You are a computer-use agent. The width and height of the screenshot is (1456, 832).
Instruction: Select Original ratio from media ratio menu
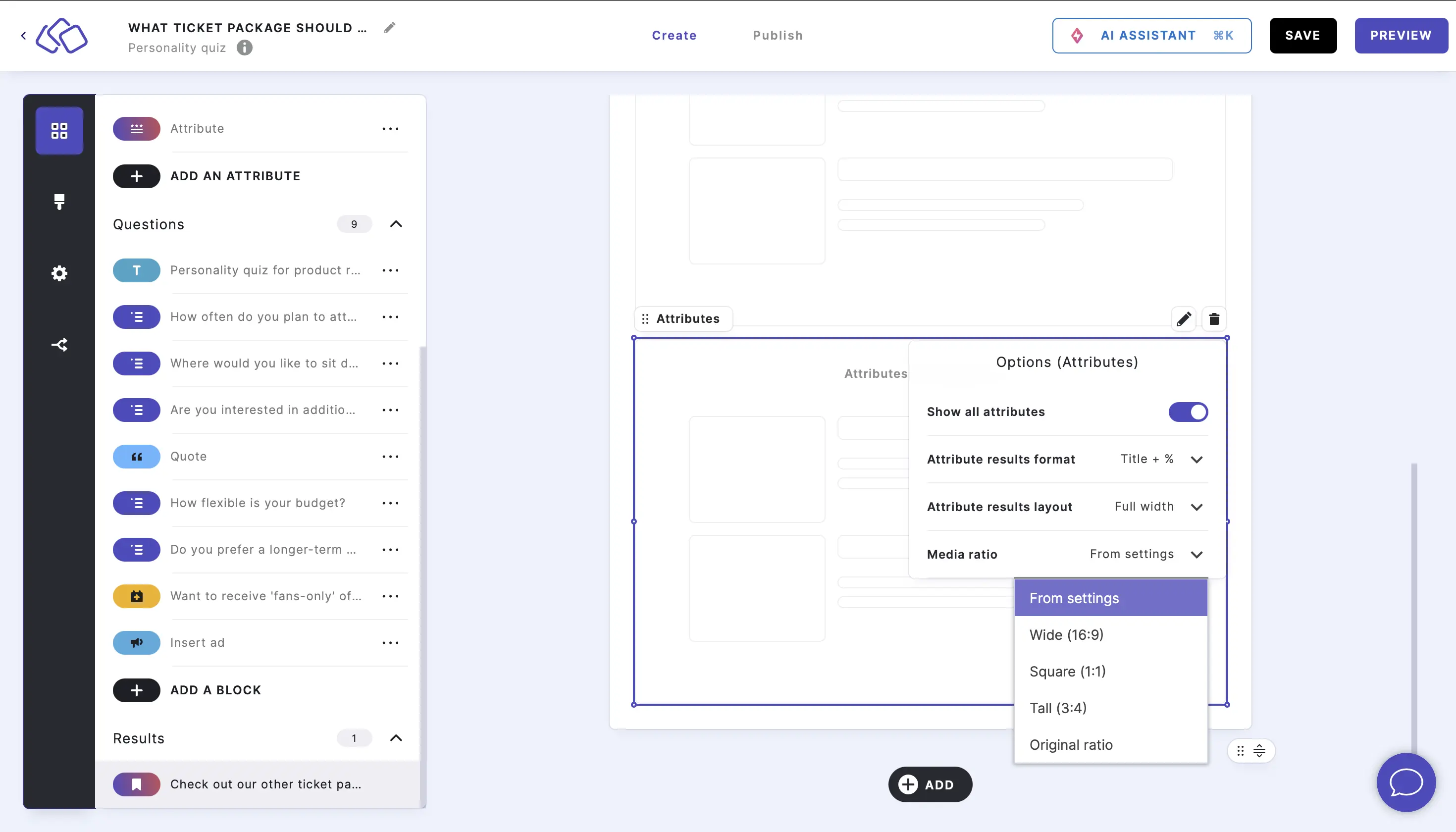pos(1071,744)
